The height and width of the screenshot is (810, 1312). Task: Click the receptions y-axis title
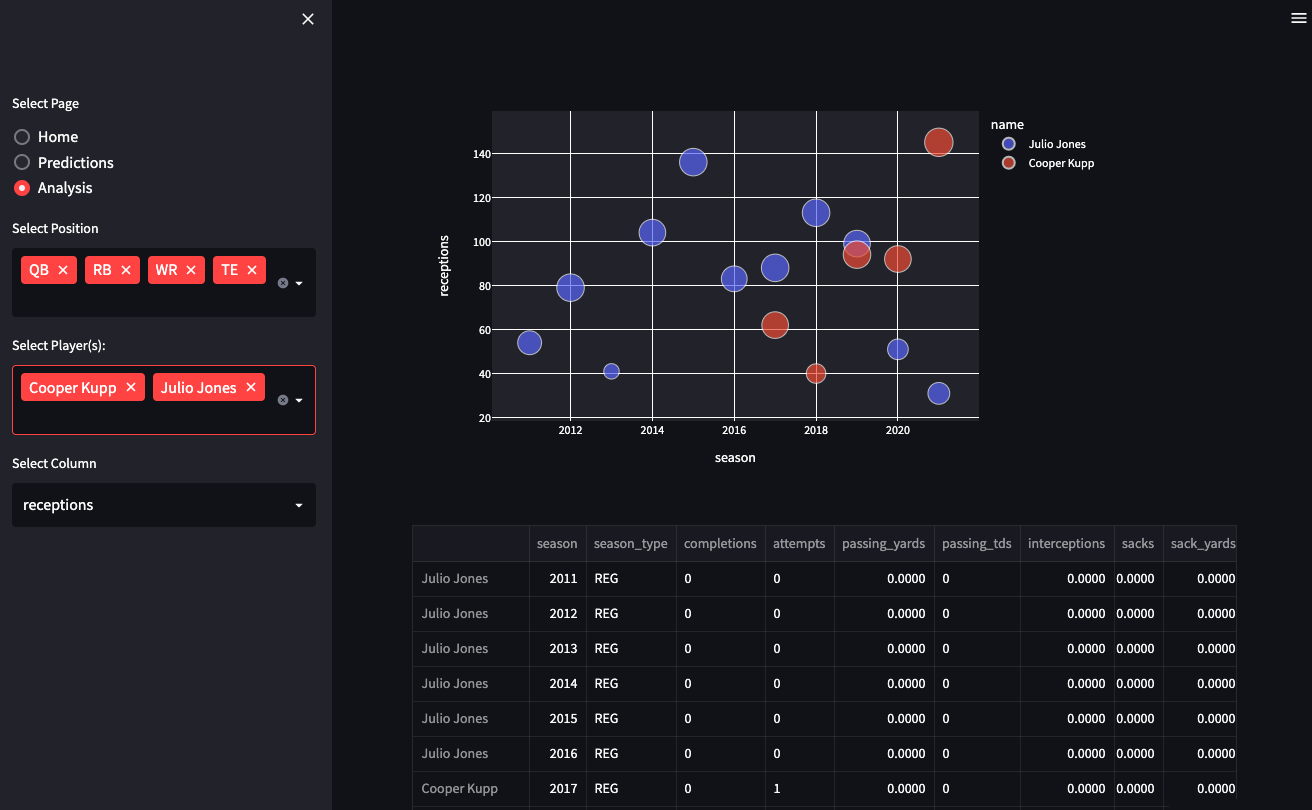coord(444,266)
